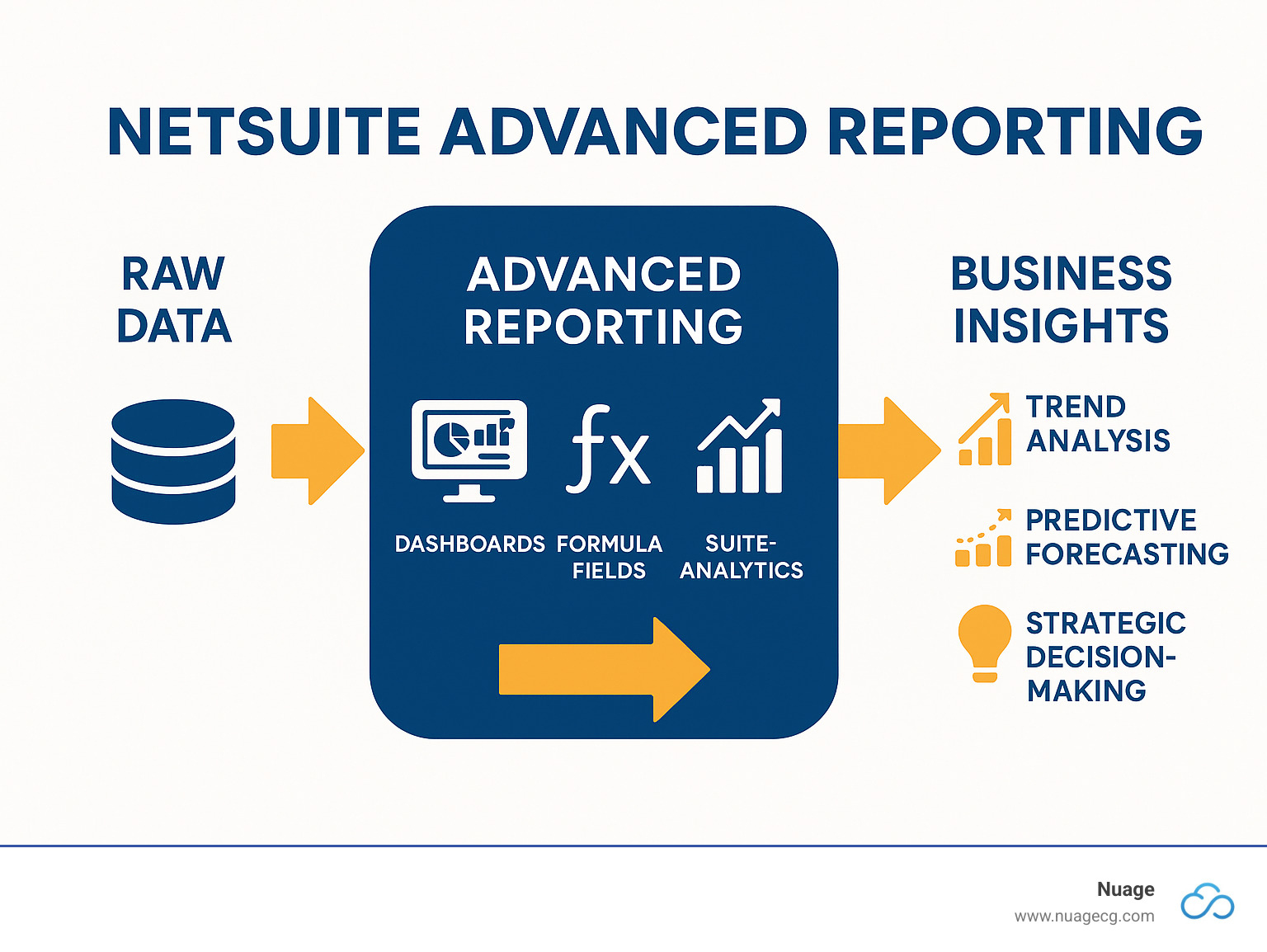The width and height of the screenshot is (1267, 952).
Task: Click the BUSINESS INSIGHTS heading
Action: [1062, 299]
